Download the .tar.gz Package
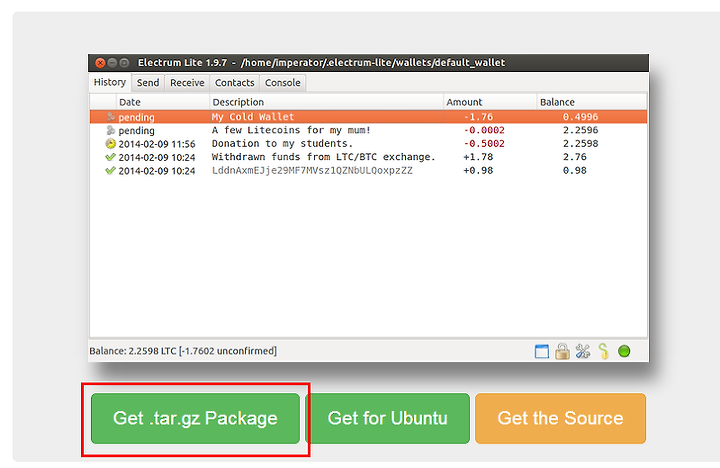Viewport: 720px width, 468px height. 195,418
